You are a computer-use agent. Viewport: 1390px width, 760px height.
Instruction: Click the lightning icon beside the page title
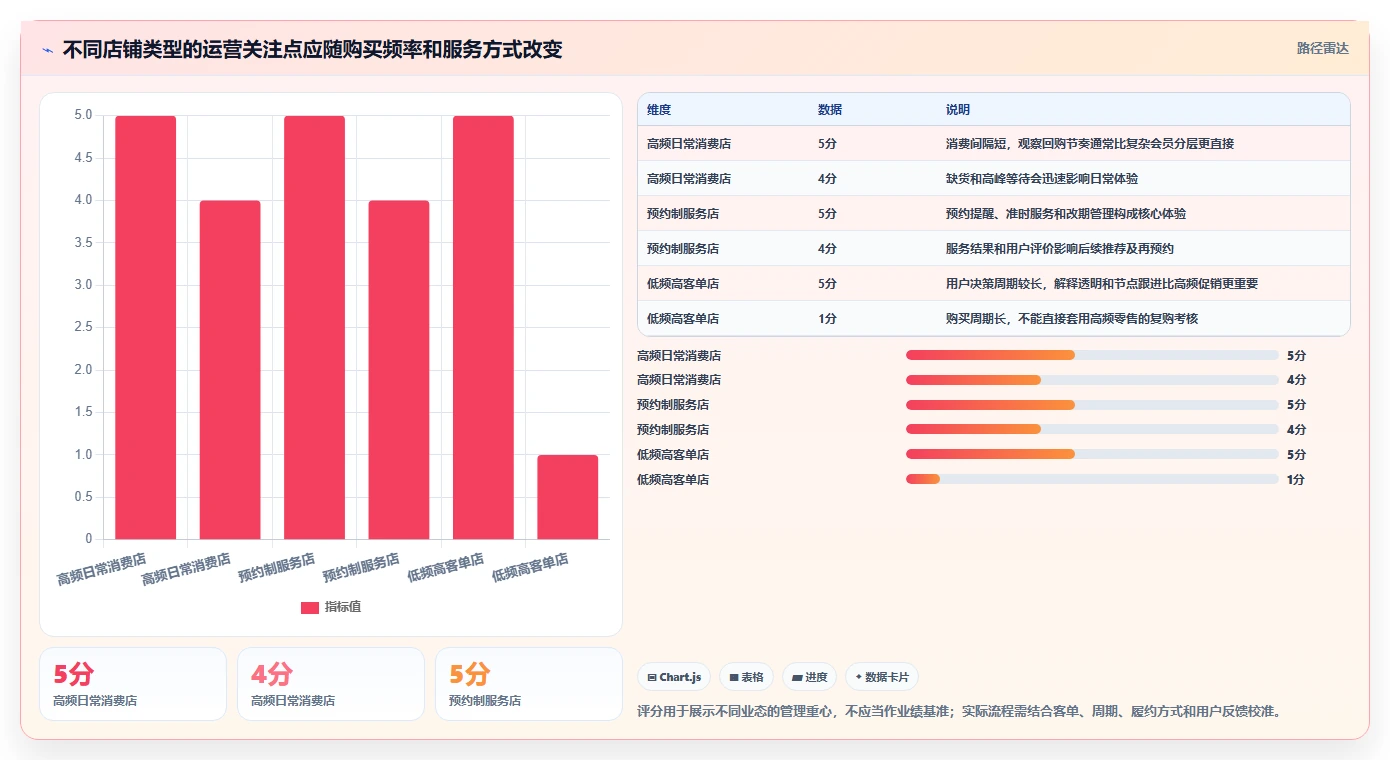(x=47, y=49)
